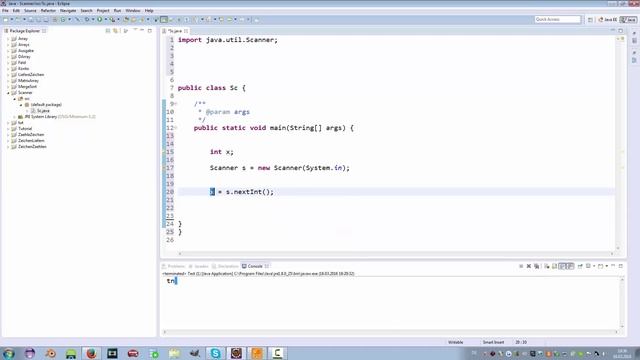
Task: Open the Navigate menu
Action: 68,11
